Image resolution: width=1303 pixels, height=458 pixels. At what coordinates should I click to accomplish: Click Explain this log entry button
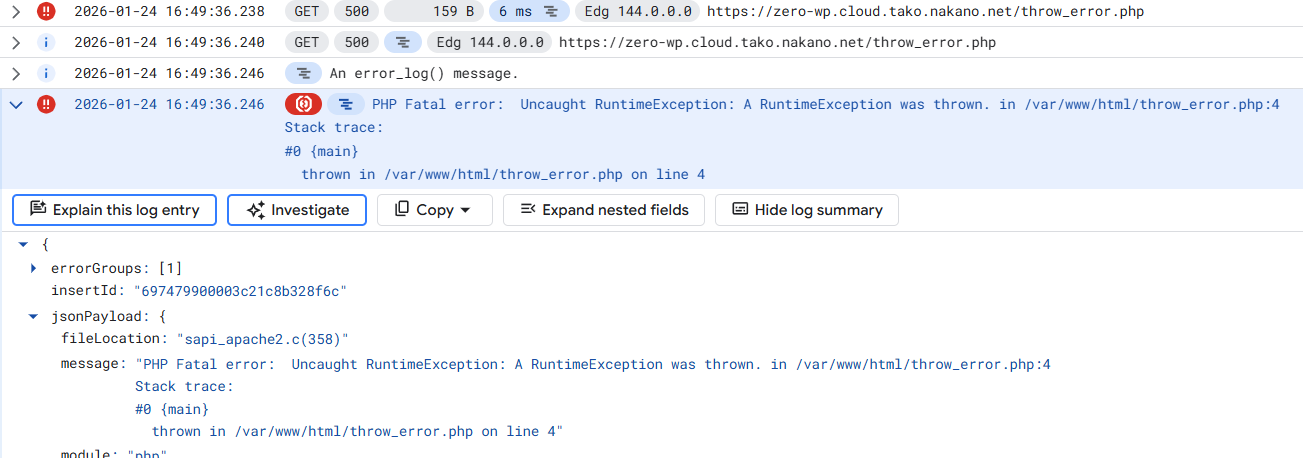114,210
